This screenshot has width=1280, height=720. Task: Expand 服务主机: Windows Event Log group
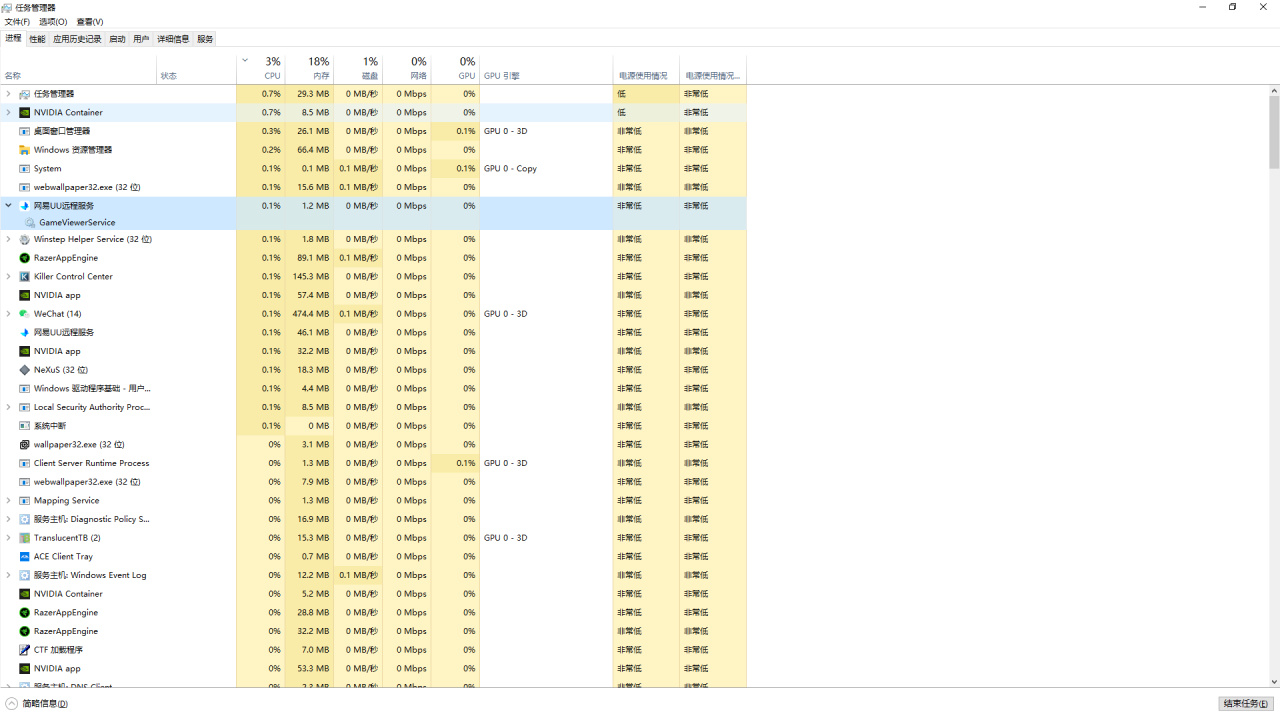(x=8, y=575)
